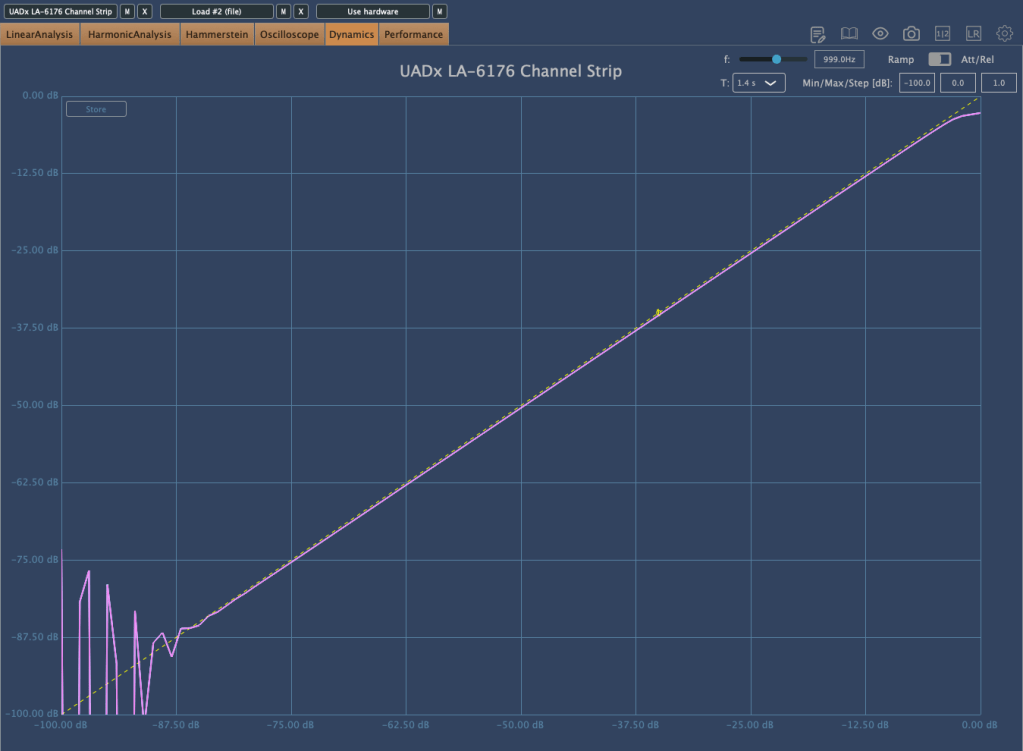Open the UADx LA-6176 Channel Strip selector
Screen dimensions: 1023x751
[60, 11]
